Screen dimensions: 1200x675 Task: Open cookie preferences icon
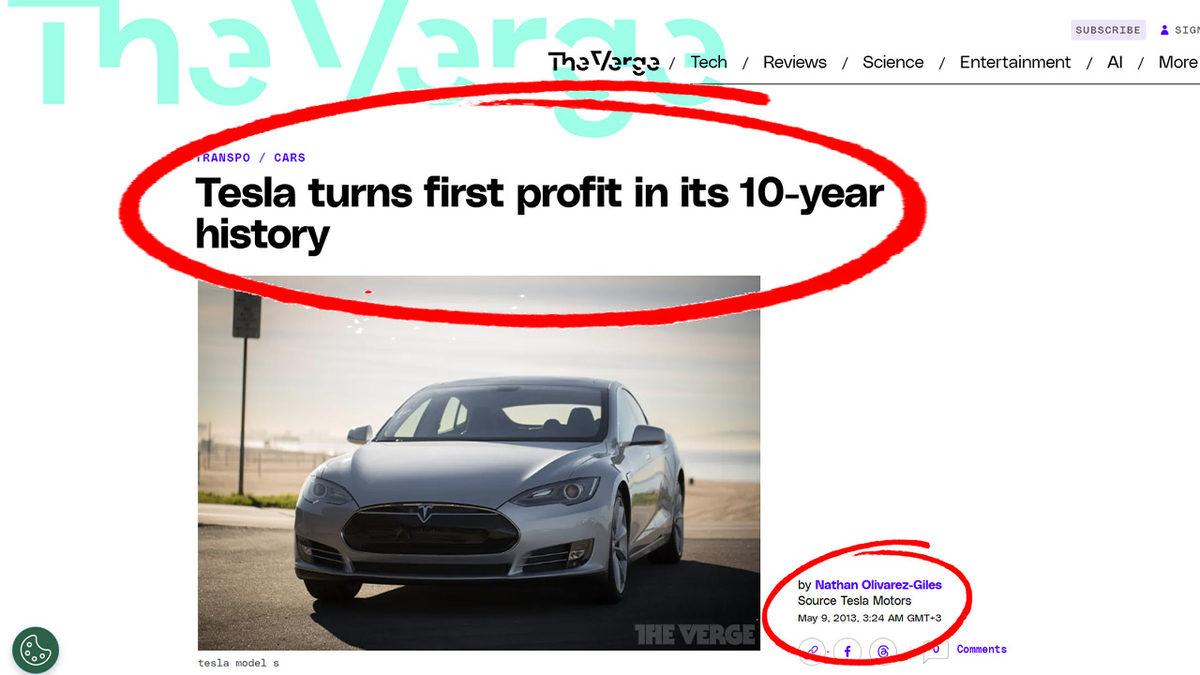point(36,649)
